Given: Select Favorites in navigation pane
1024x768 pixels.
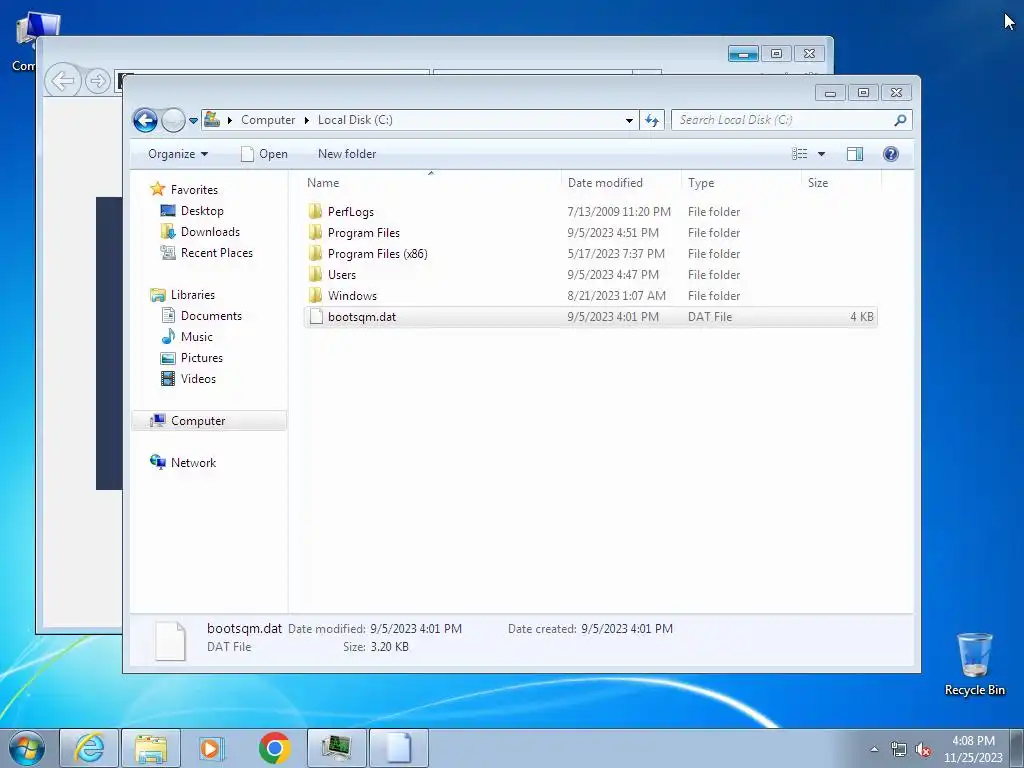Looking at the screenshot, I should pyautogui.click(x=194, y=189).
